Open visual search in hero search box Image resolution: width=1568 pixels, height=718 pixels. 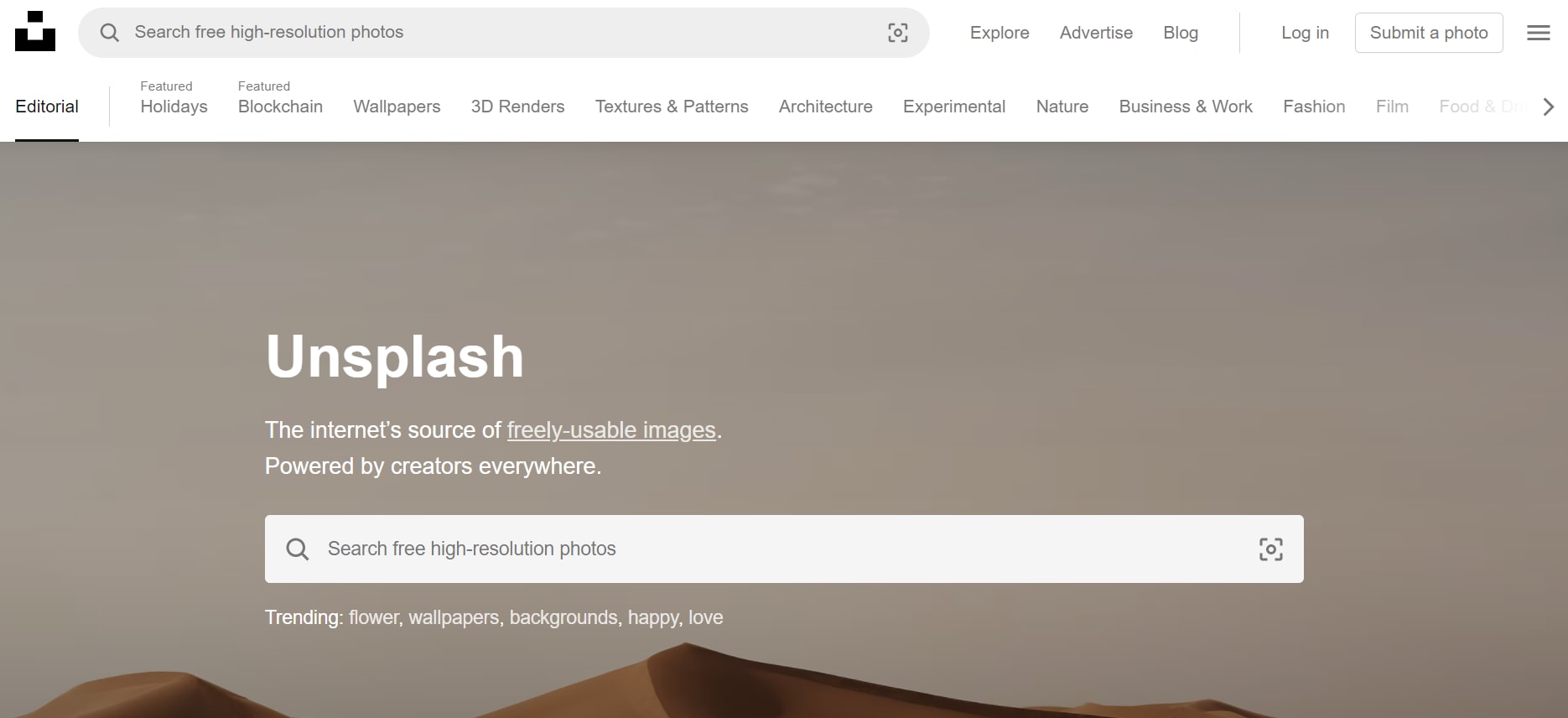pos(1271,549)
